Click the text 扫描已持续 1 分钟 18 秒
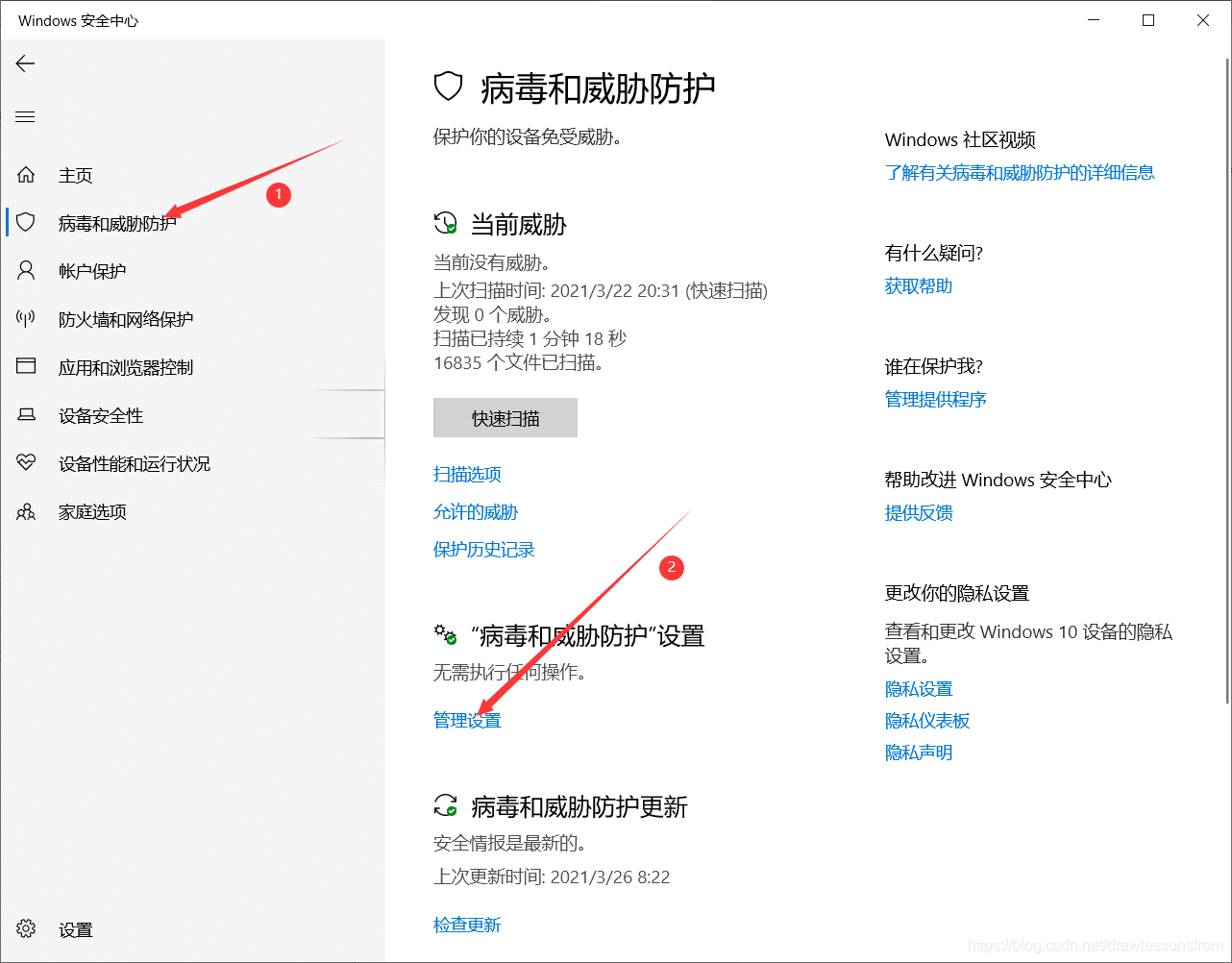This screenshot has height=963, width=1232. click(530, 338)
